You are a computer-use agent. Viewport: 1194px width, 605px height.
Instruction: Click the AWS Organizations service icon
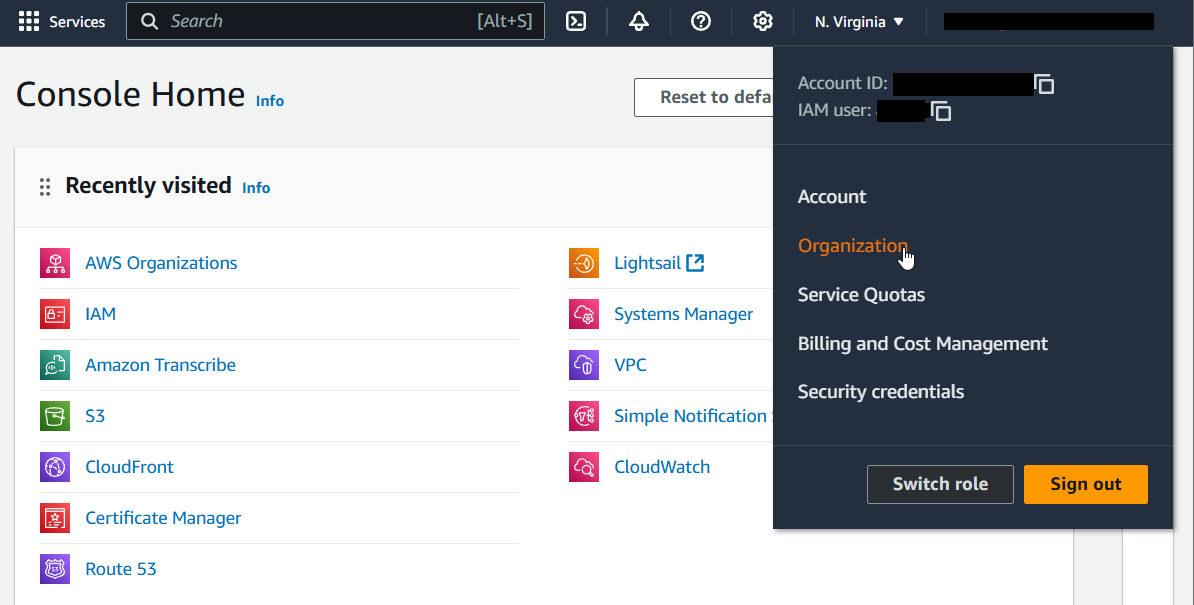click(x=55, y=263)
